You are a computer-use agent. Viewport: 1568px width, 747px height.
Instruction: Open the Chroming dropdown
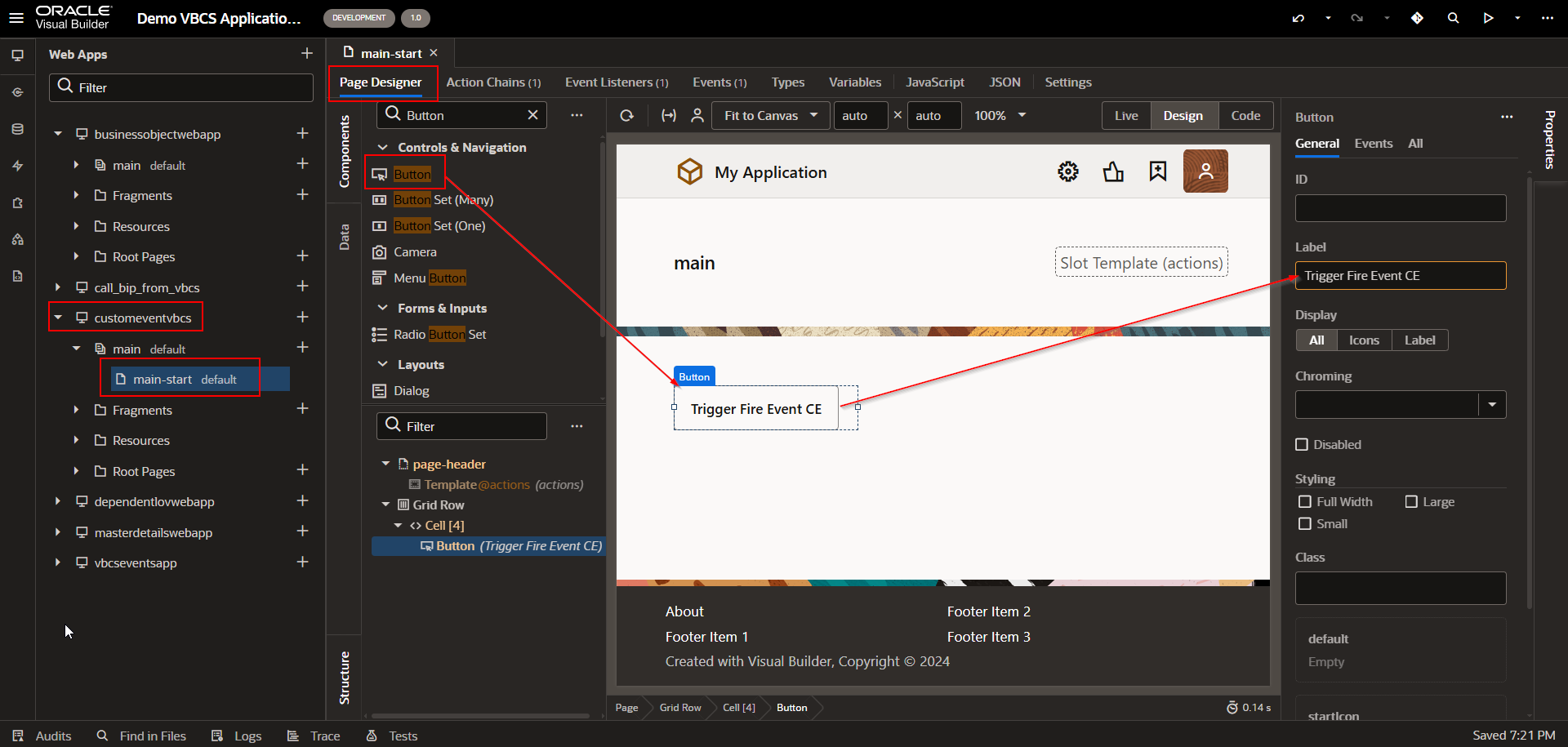[x=1492, y=405]
